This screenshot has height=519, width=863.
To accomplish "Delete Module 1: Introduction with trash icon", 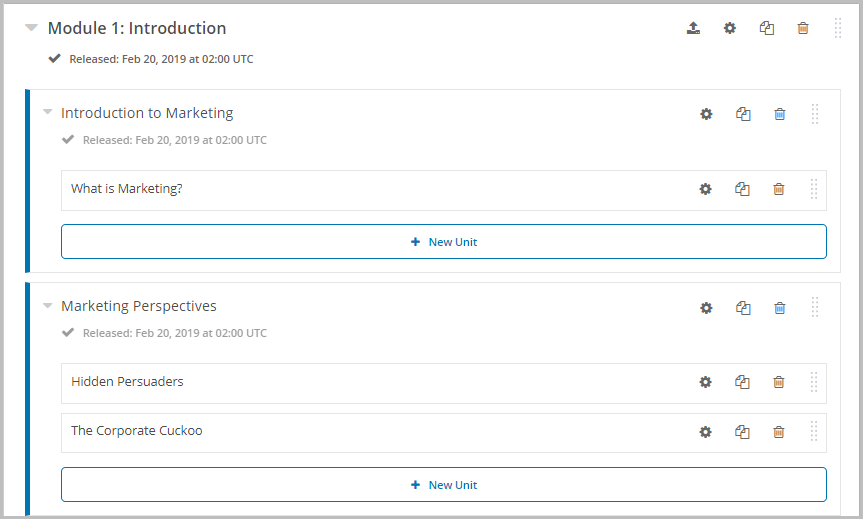I will [x=803, y=28].
